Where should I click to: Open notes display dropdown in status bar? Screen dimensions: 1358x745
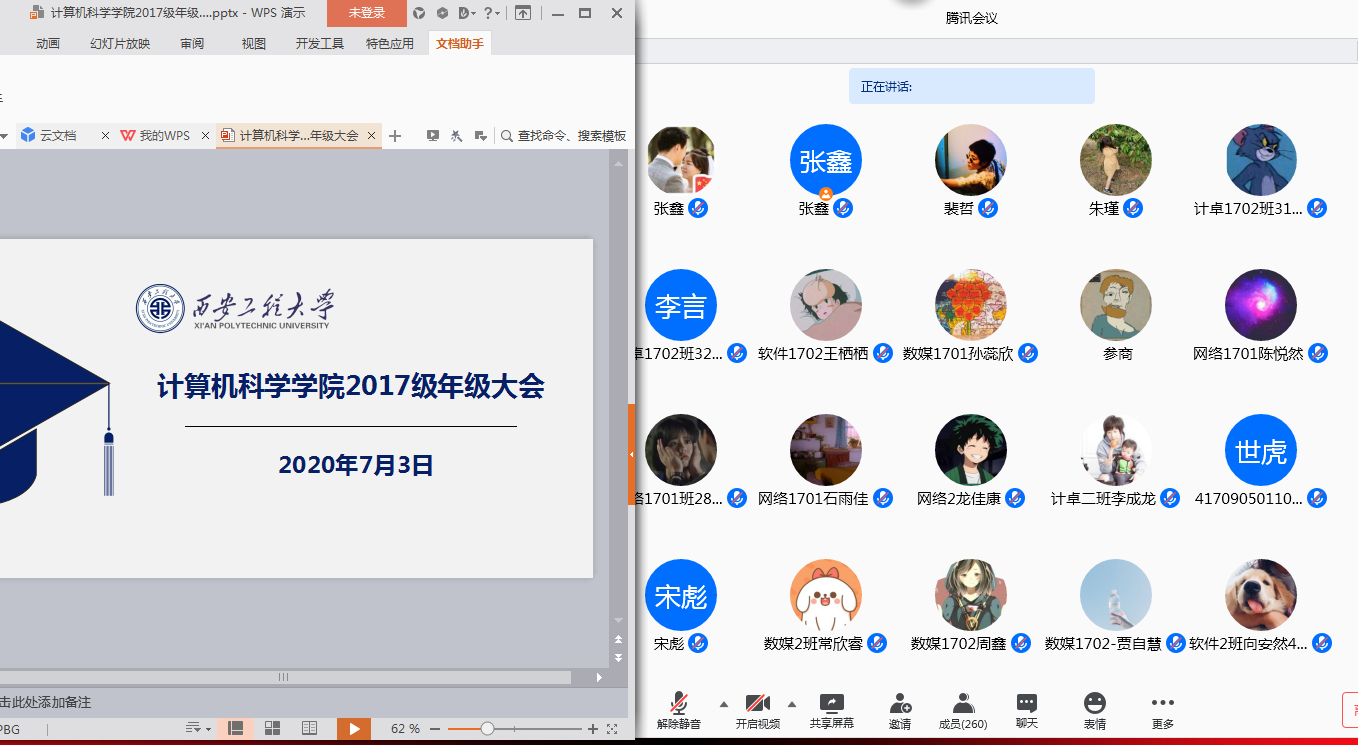198,729
